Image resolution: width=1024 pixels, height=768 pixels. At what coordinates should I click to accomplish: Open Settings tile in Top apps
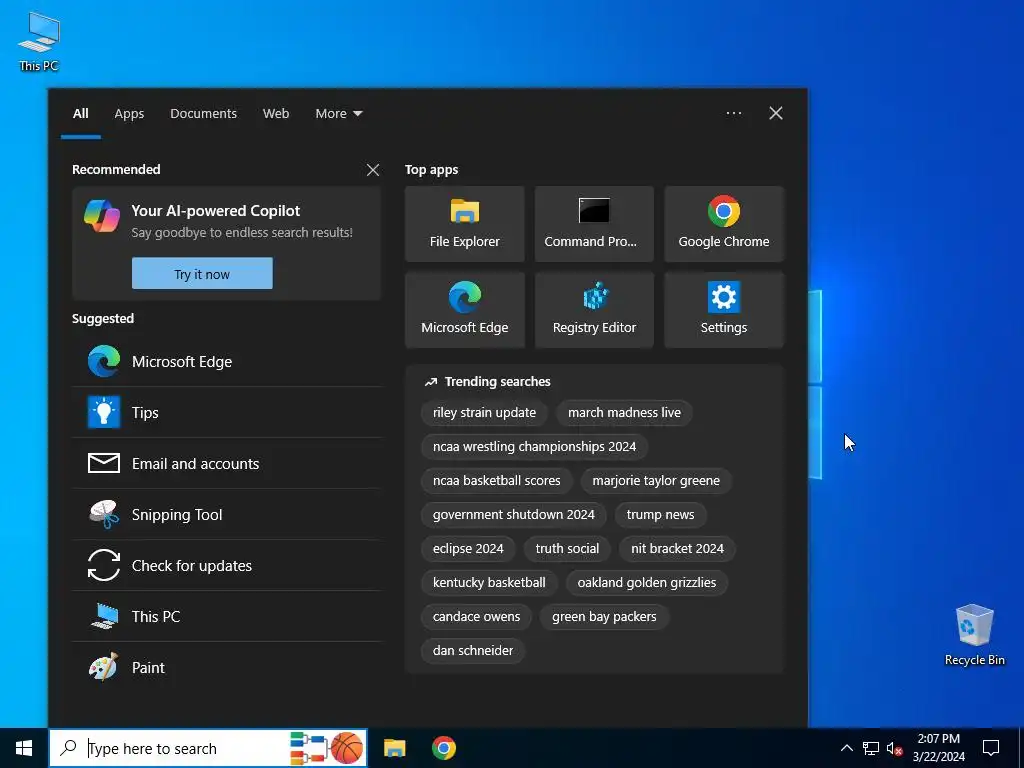[x=724, y=310]
